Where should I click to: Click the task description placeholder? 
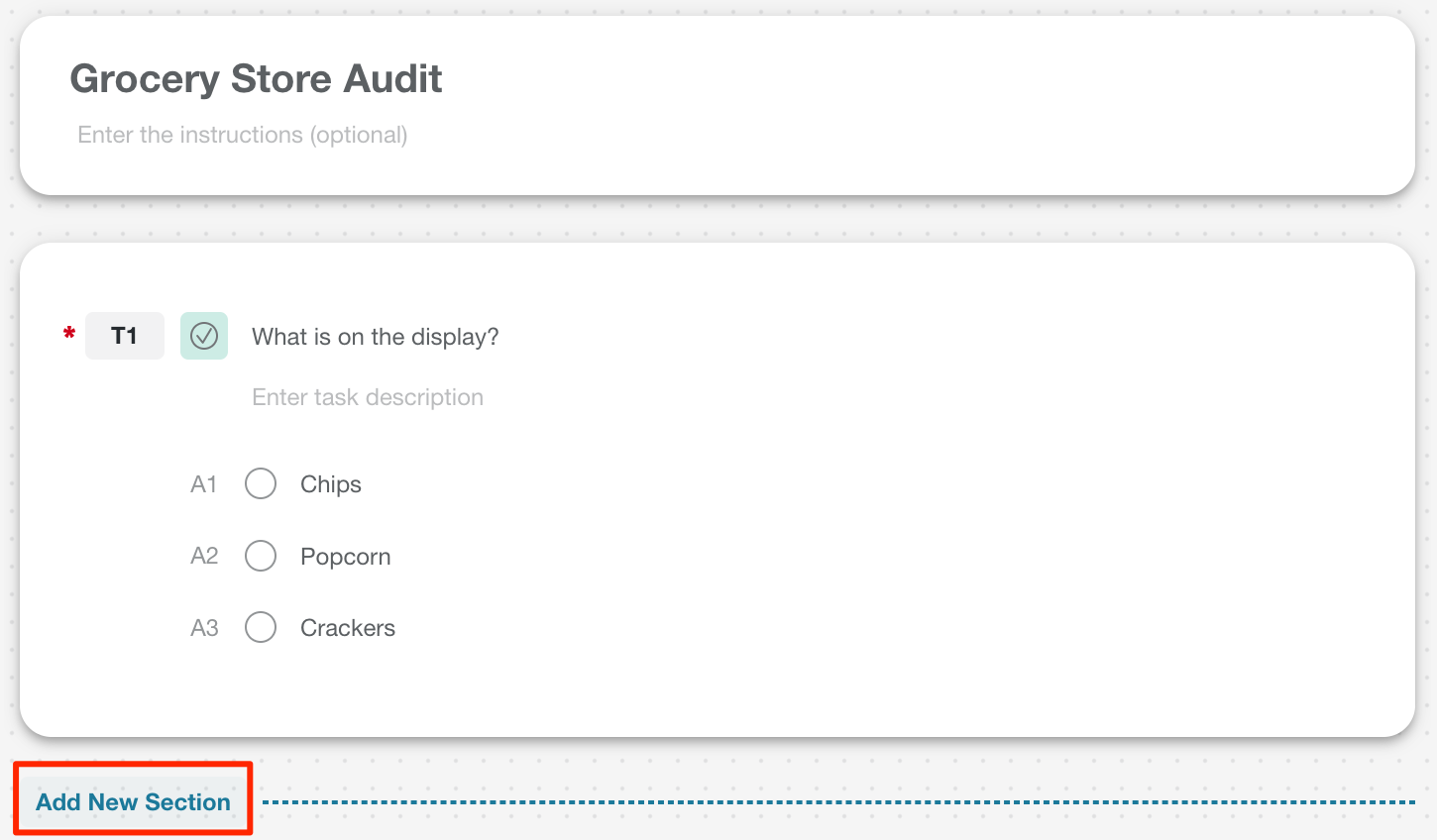pos(368,397)
